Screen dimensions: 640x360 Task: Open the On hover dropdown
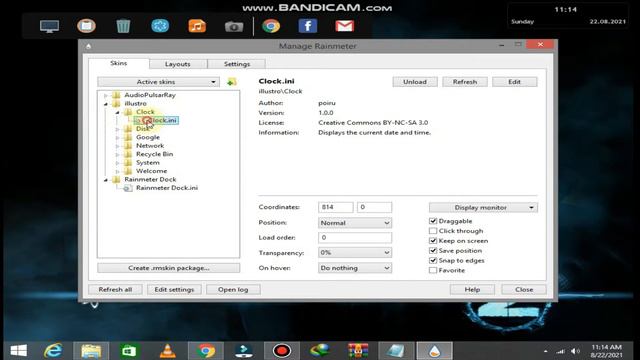(355, 268)
